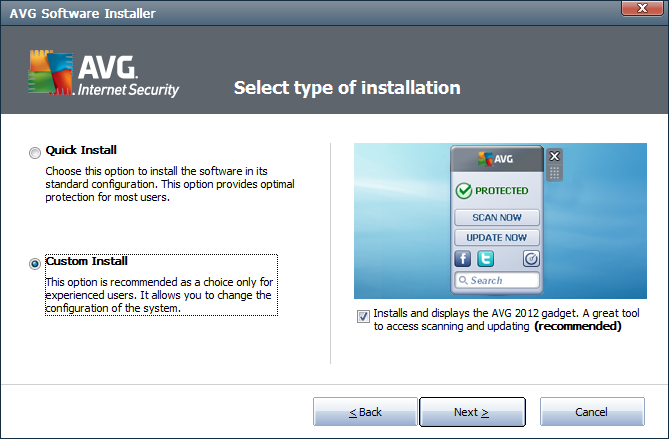Viewport: 669px width, 439px height.
Task: Click the Custom Install label text
Action: [x=87, y=261]
